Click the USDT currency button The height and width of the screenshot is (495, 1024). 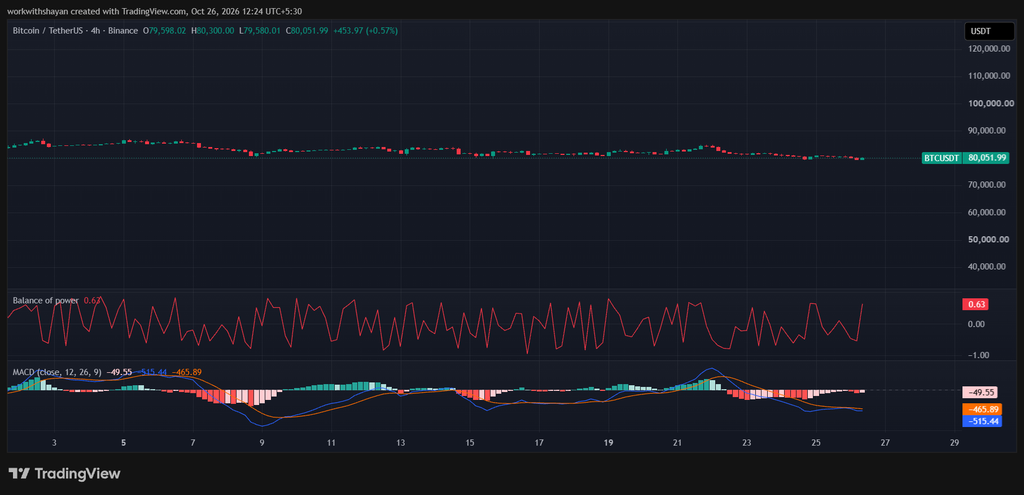pyautogui.click(x=989, y=31)
